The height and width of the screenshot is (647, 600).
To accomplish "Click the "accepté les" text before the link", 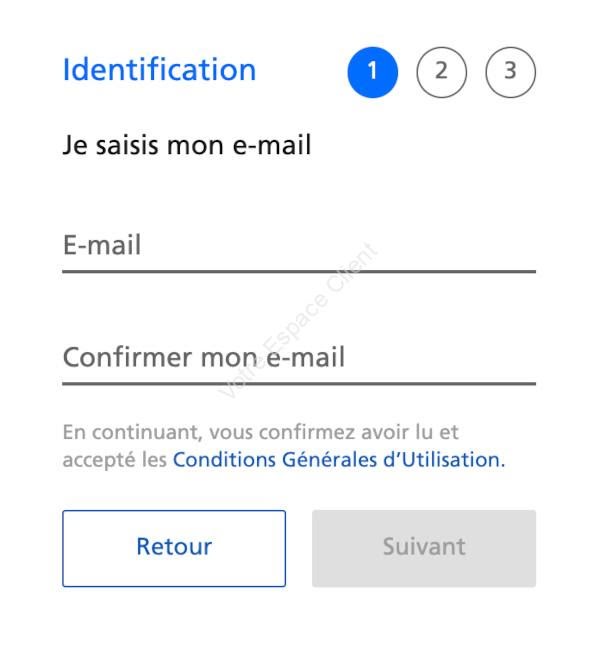I will [x=115, y=461].
